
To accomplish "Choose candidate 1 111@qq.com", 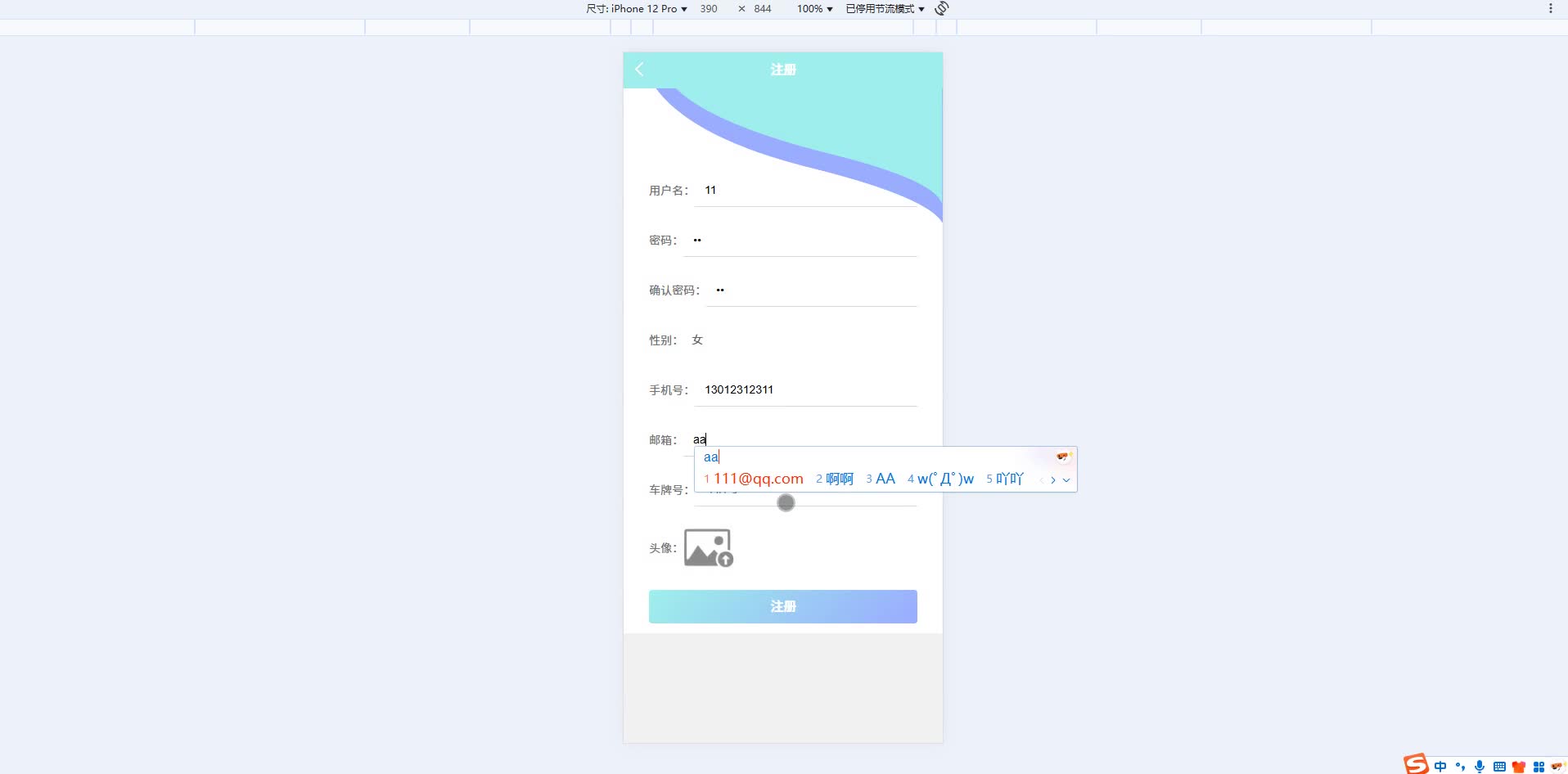I will click(x=754, y=479).
